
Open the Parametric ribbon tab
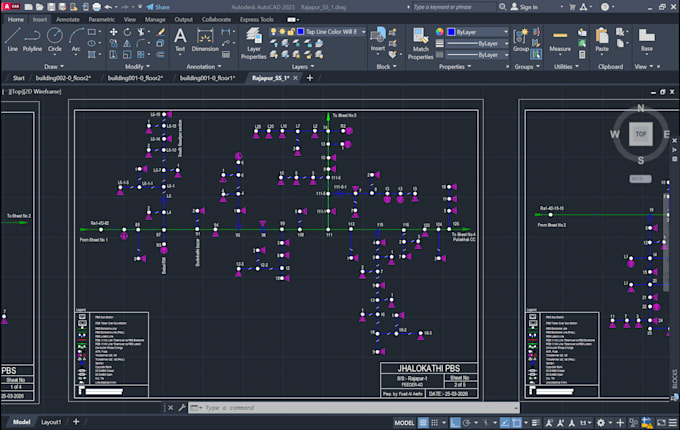(101, 20)
